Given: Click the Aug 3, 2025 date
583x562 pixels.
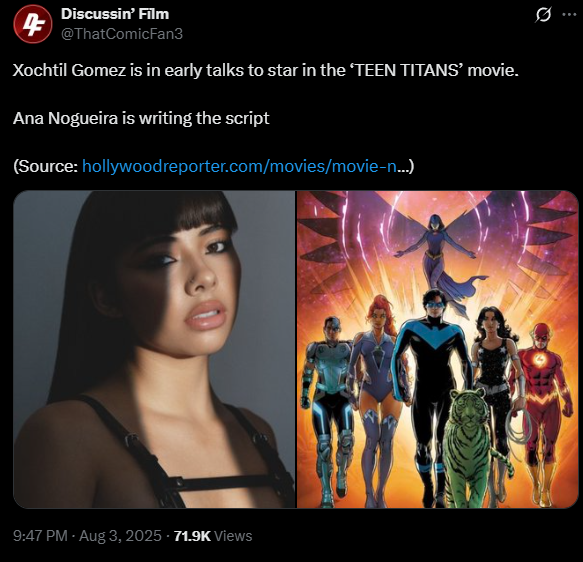Looking at the screenshot, I should (x=120, y=536).
